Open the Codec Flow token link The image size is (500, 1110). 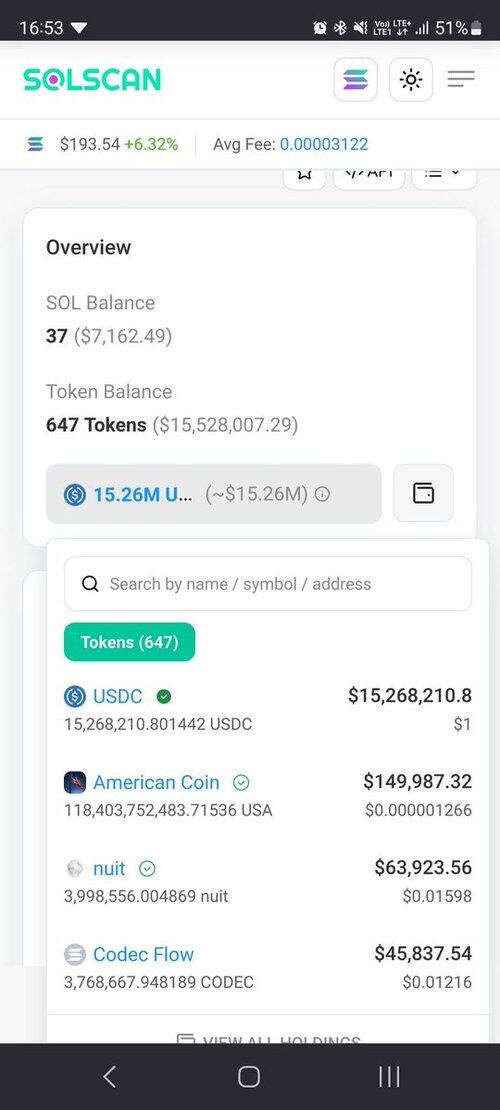point(144,954)
